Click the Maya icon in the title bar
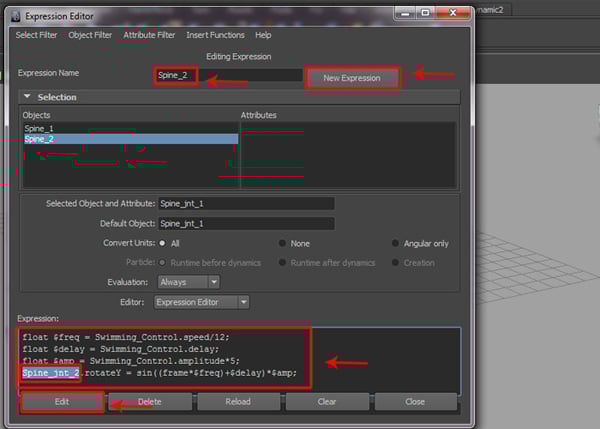The height and width of the screenshot is (429, 600). 13,15
